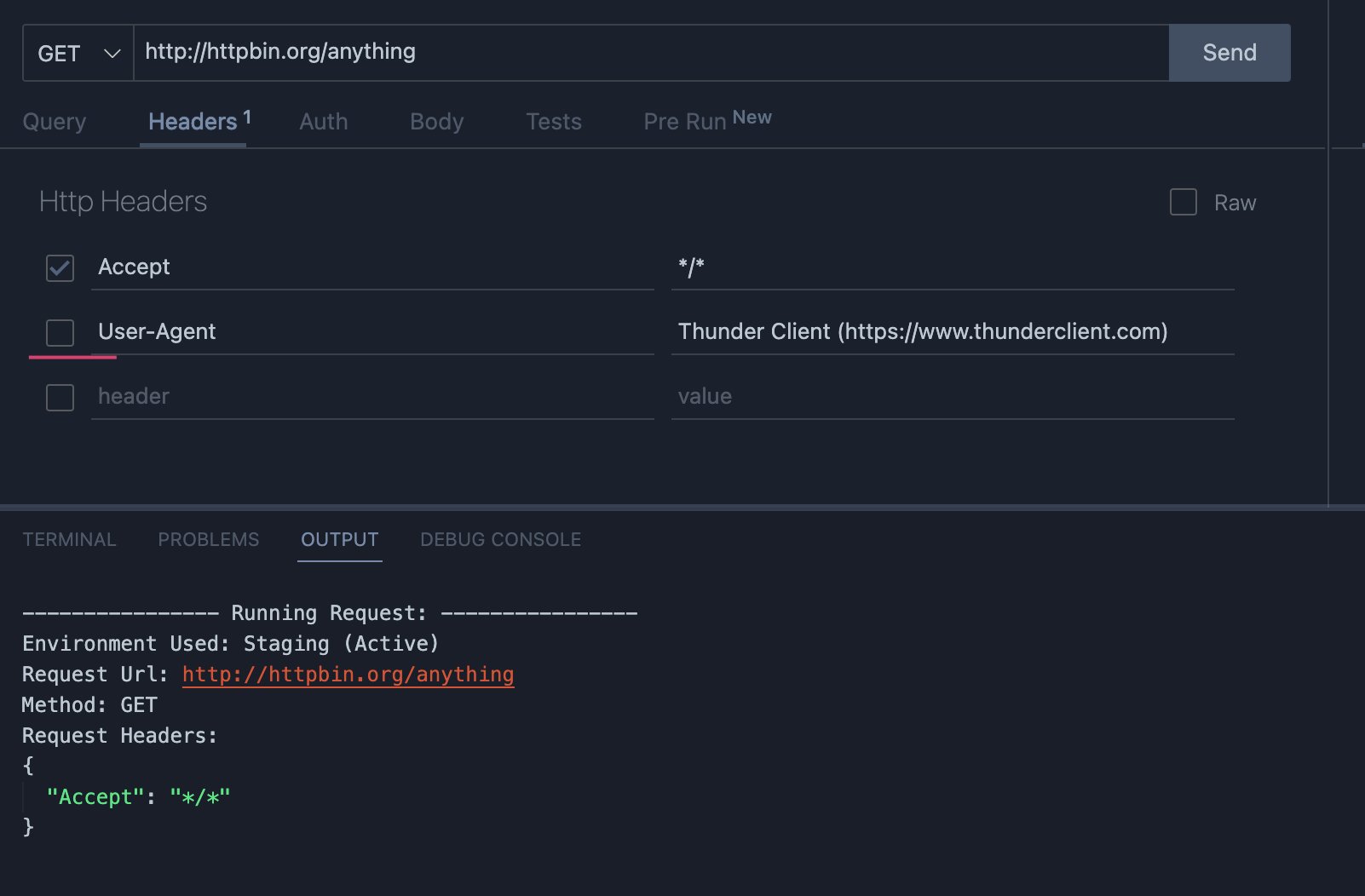Viewport: 1365px width, 896px height.
Task: Switch to the Query tab
Action: 54,122
